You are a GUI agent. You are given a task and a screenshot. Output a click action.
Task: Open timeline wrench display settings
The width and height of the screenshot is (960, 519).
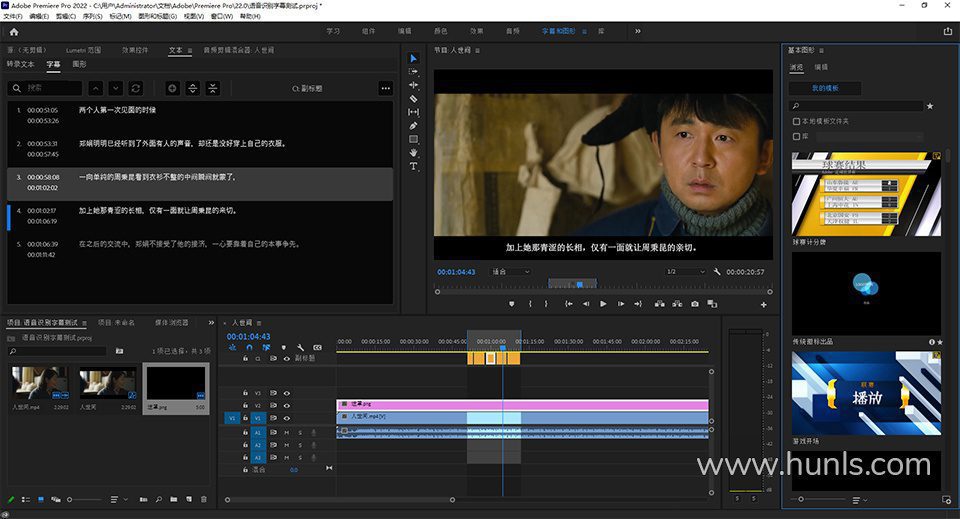[301, 348]
